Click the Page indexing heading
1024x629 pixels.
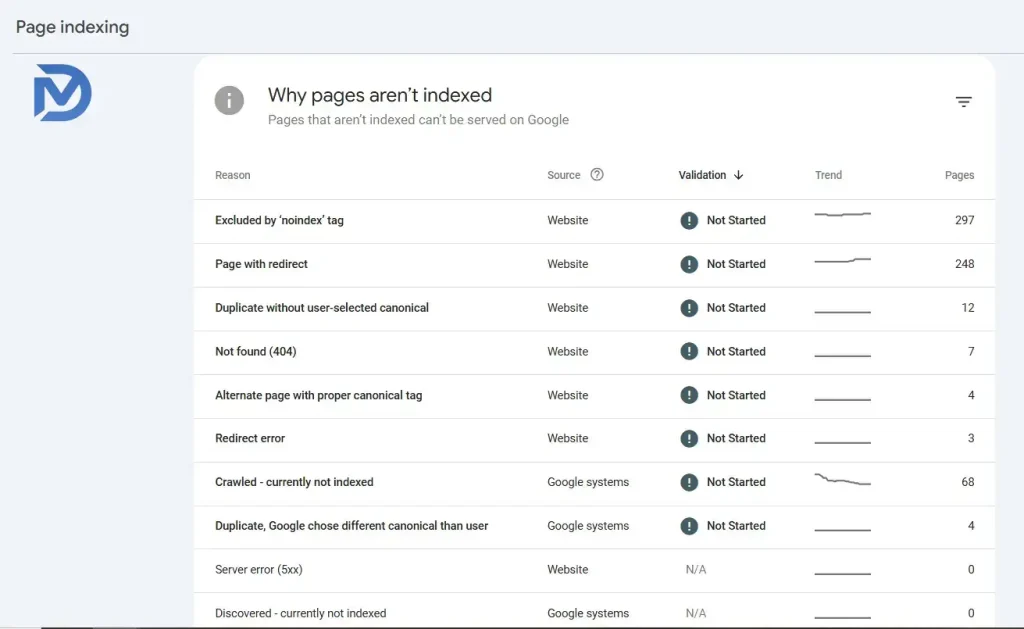72,27
